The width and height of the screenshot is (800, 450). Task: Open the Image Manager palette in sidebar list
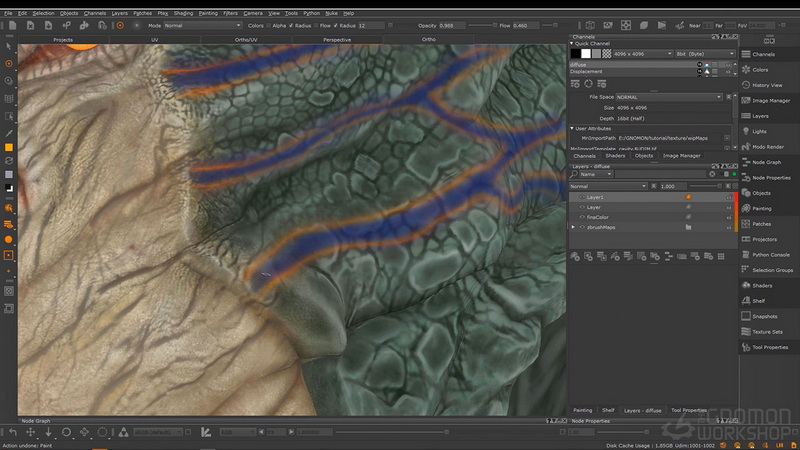[768, 101]
